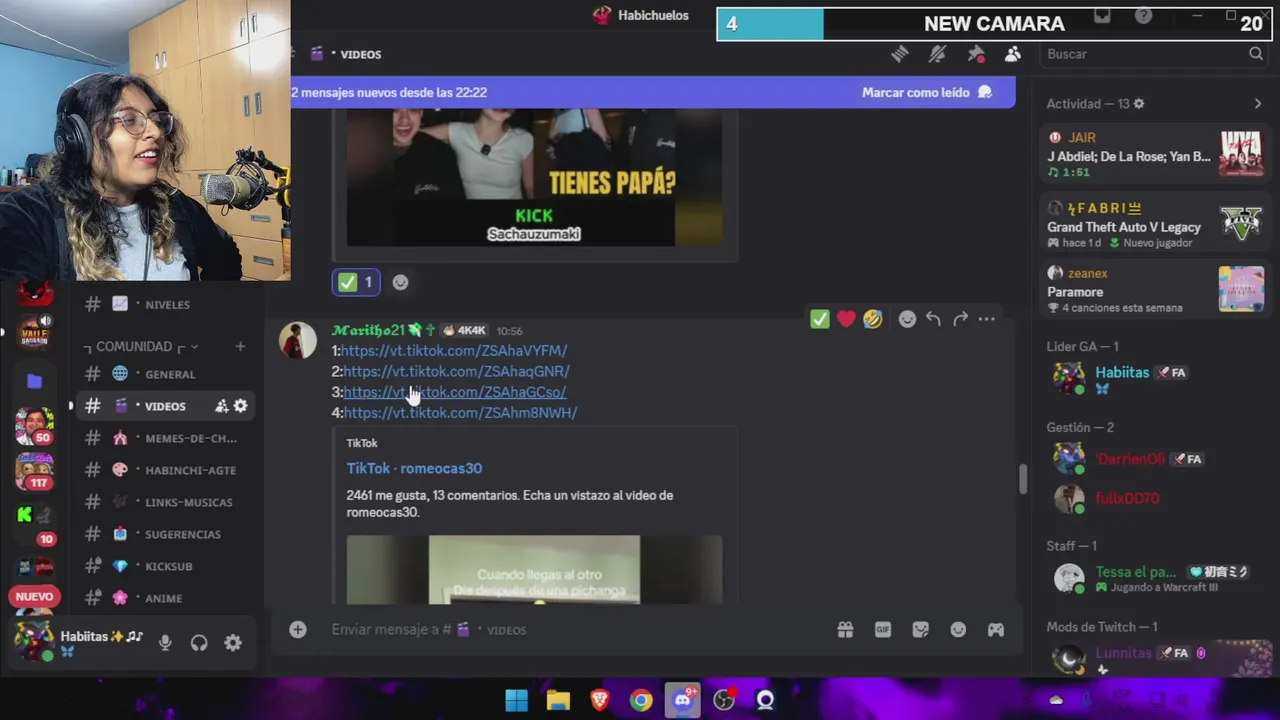Click the NUEVO unread indicator
Viewport: 1280px width, 720px height.
(x=34, y=596)
